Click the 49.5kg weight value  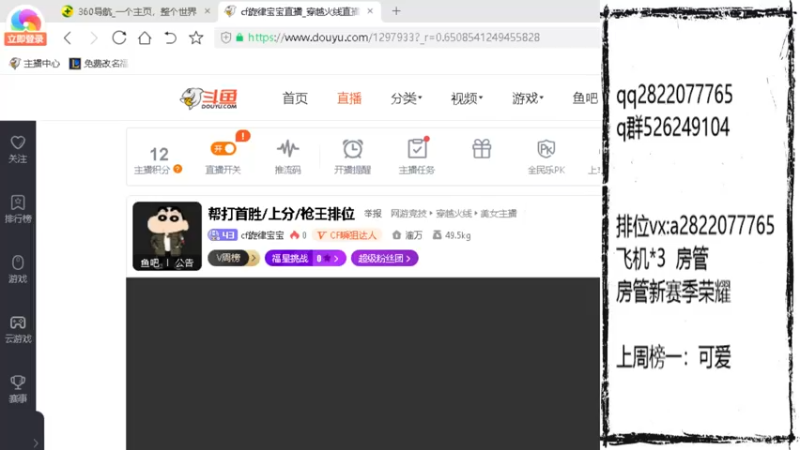458,235
